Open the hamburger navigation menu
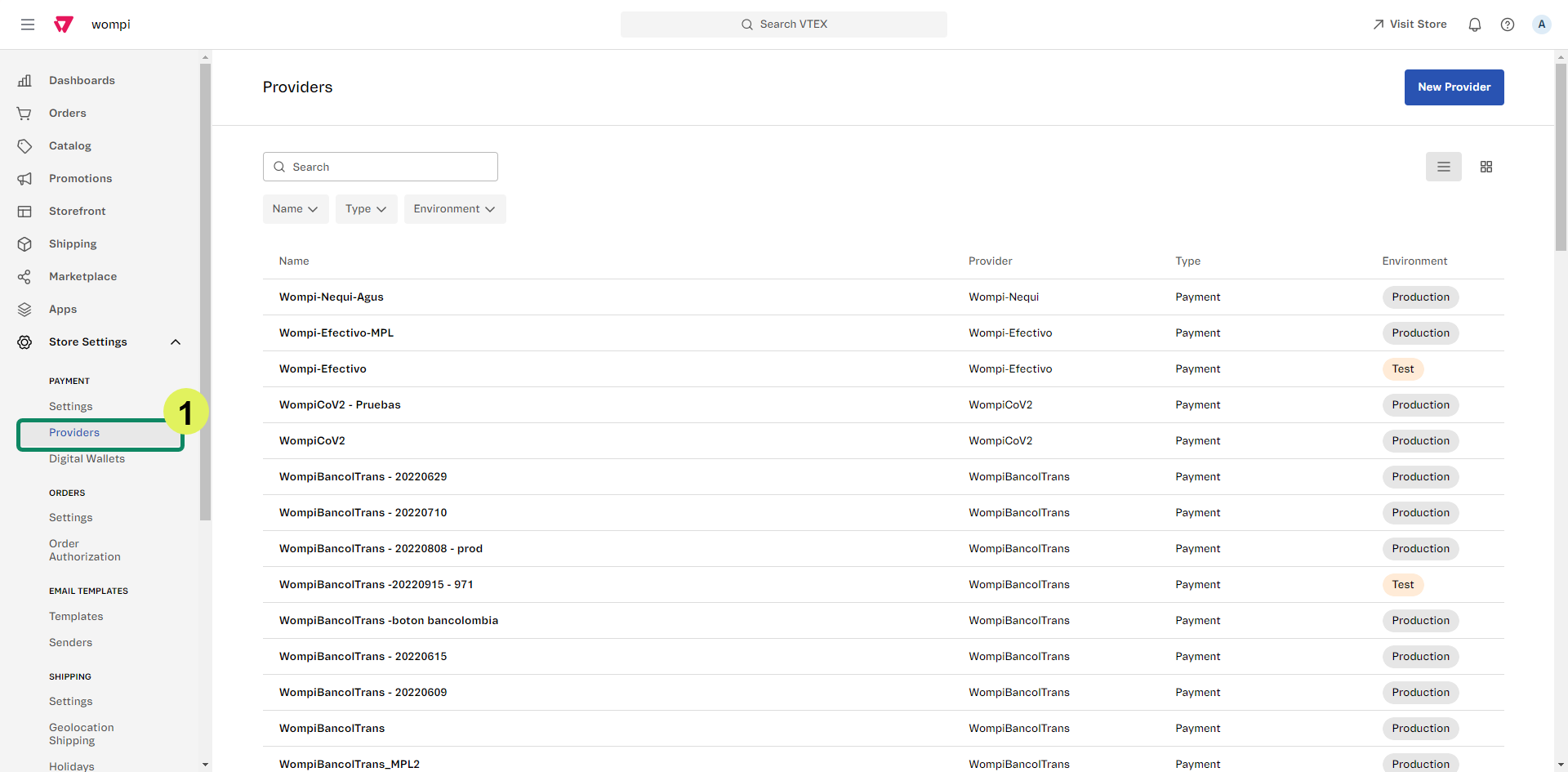Image resolution: width=1568 pixels, height=772 pixels. [x=28, y=25]
